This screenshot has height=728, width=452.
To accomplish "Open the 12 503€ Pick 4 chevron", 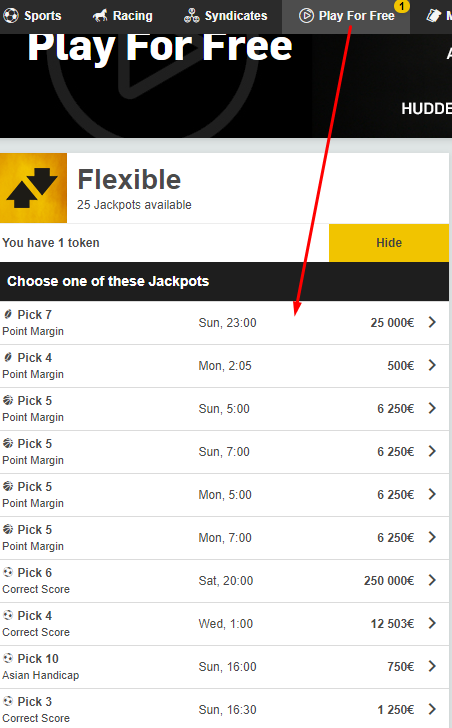I will (x=432, y=623).
